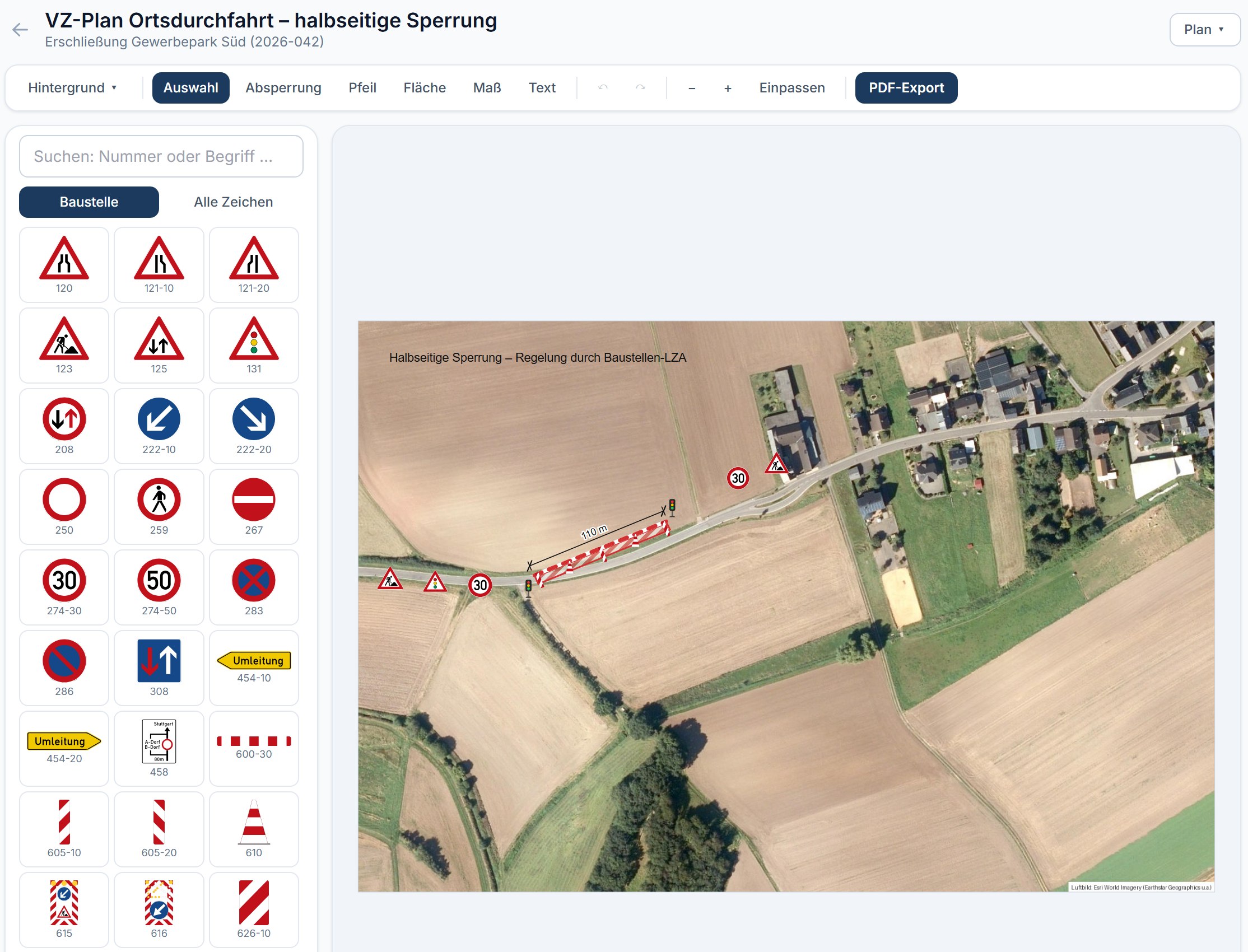Select the 110 m dimension label
1248x952 pixels.
(594, 532)
